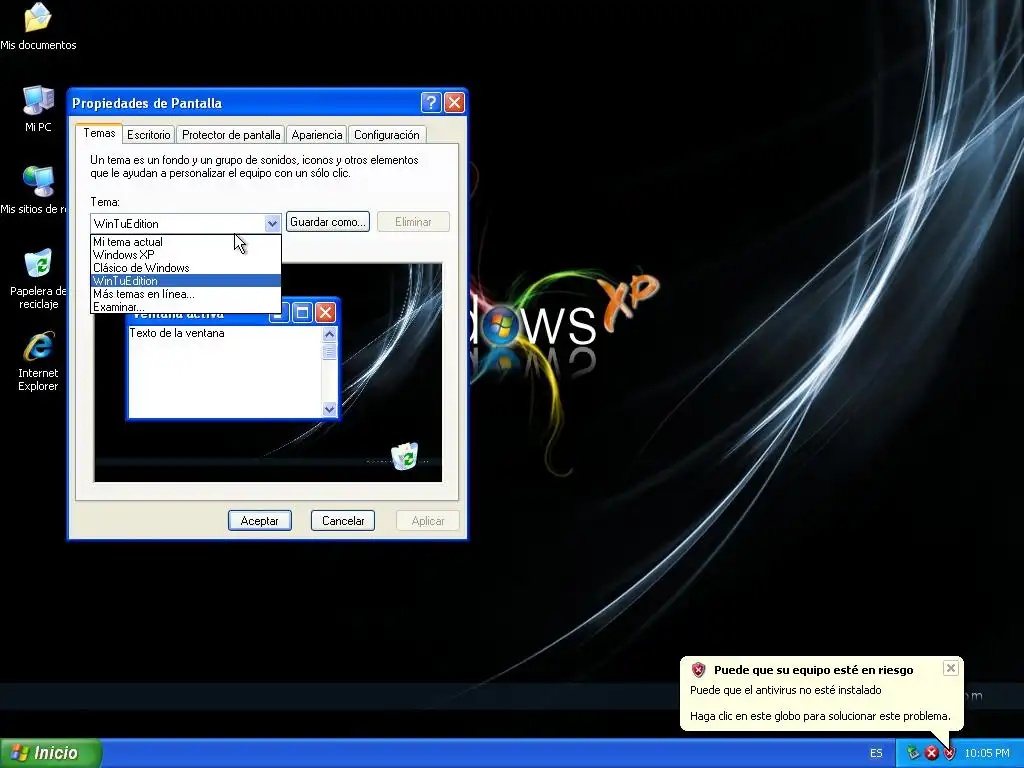The height and width of the screenshot is (768, 1024).
Task: Click the network connection tray icon
Action: point(912,753)
